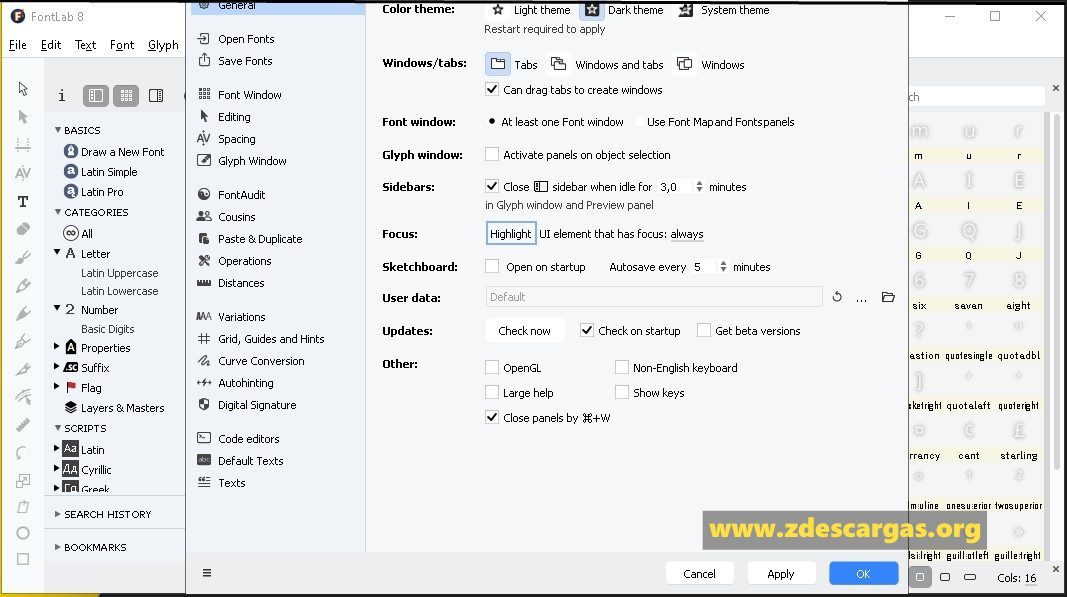Toggle left sidebar layout icon
The image size is (1067, 597).
pyautogui.click(x=96, y=96)
